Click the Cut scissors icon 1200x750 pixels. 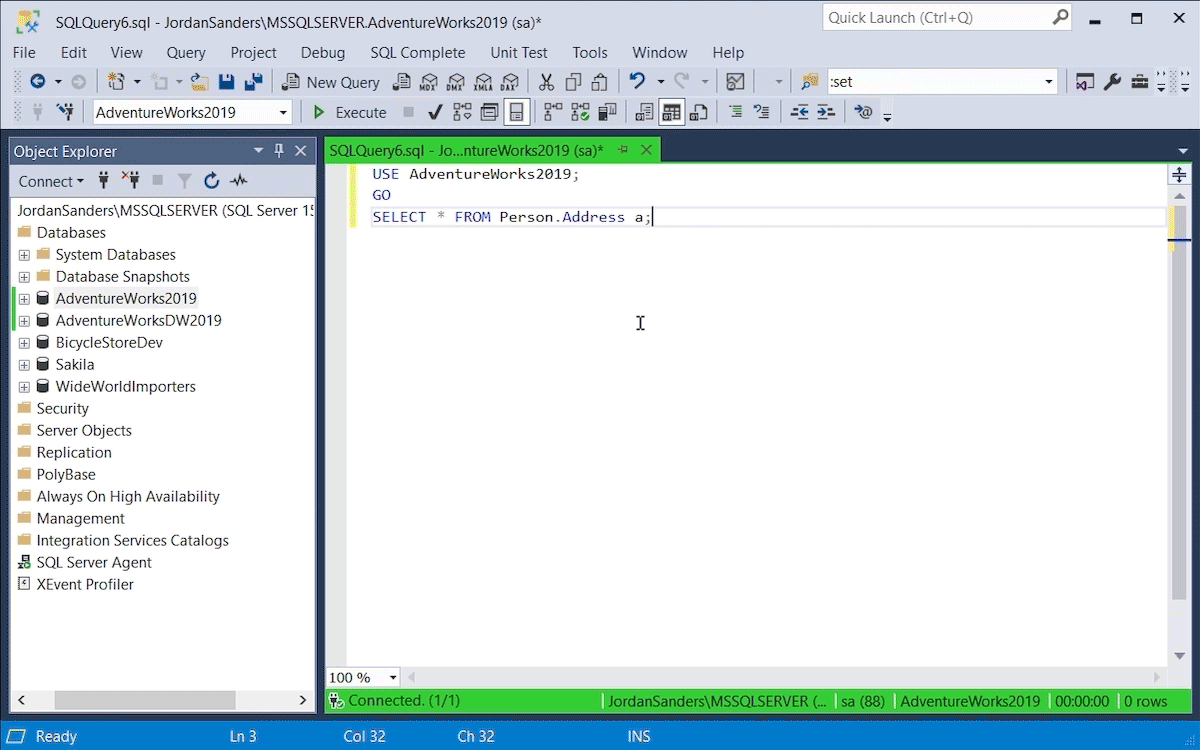click(x=546, y=82)
